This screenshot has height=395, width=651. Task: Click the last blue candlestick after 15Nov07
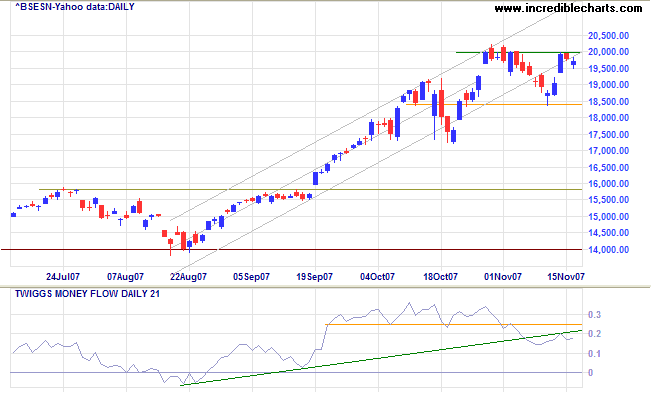(x=574, y=63)
